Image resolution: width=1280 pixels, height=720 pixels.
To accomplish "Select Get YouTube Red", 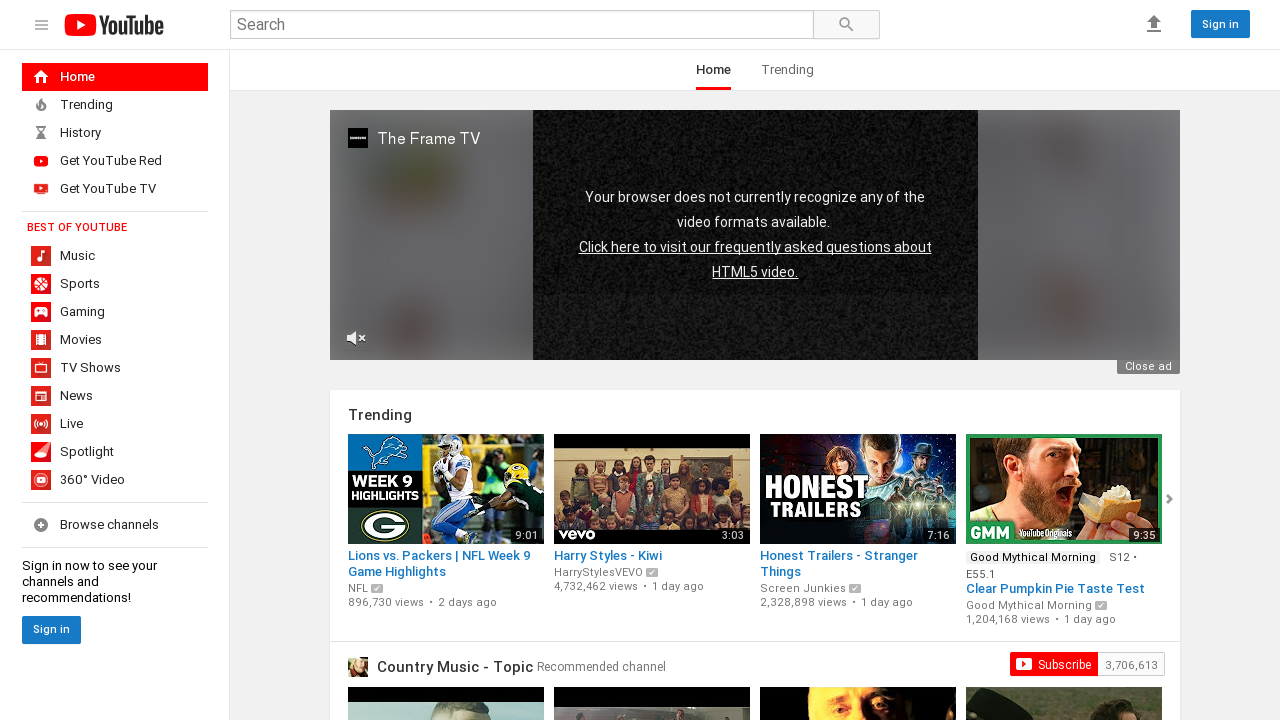I will (x=115, y=161).
